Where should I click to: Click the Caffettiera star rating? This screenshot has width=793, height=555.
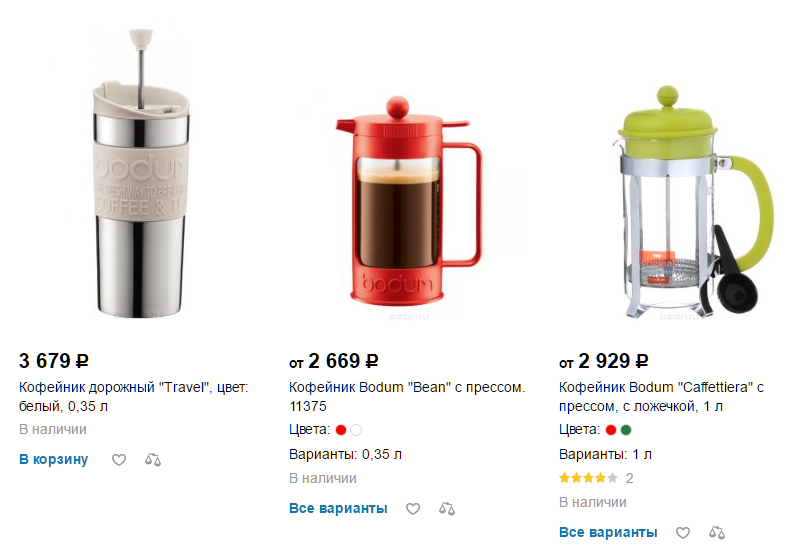[588, 478]
